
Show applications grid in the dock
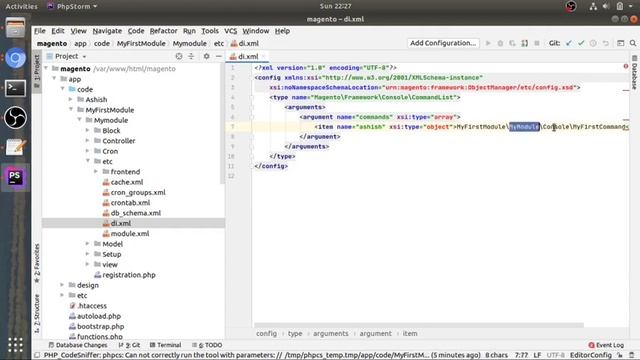click(15, 345)
